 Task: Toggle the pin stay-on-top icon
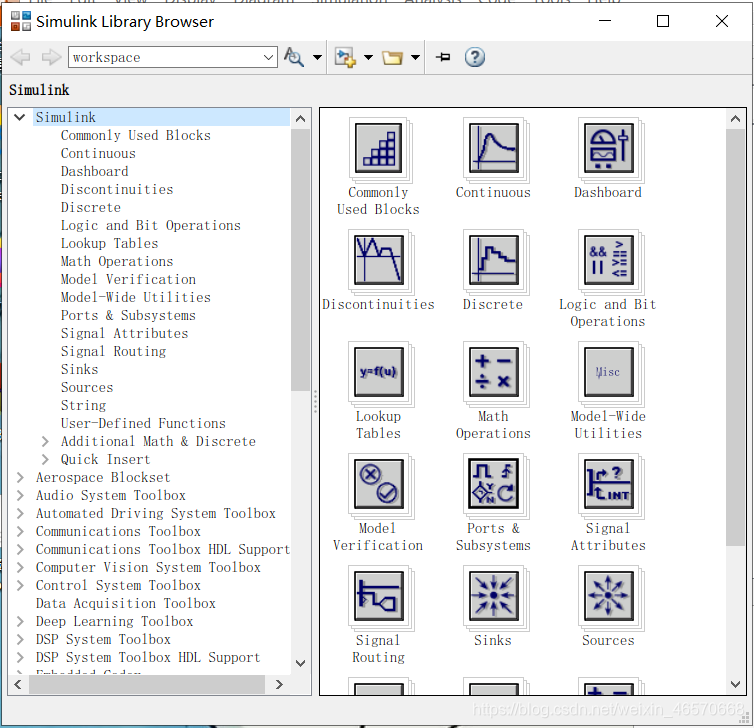(x=443, y=57)
